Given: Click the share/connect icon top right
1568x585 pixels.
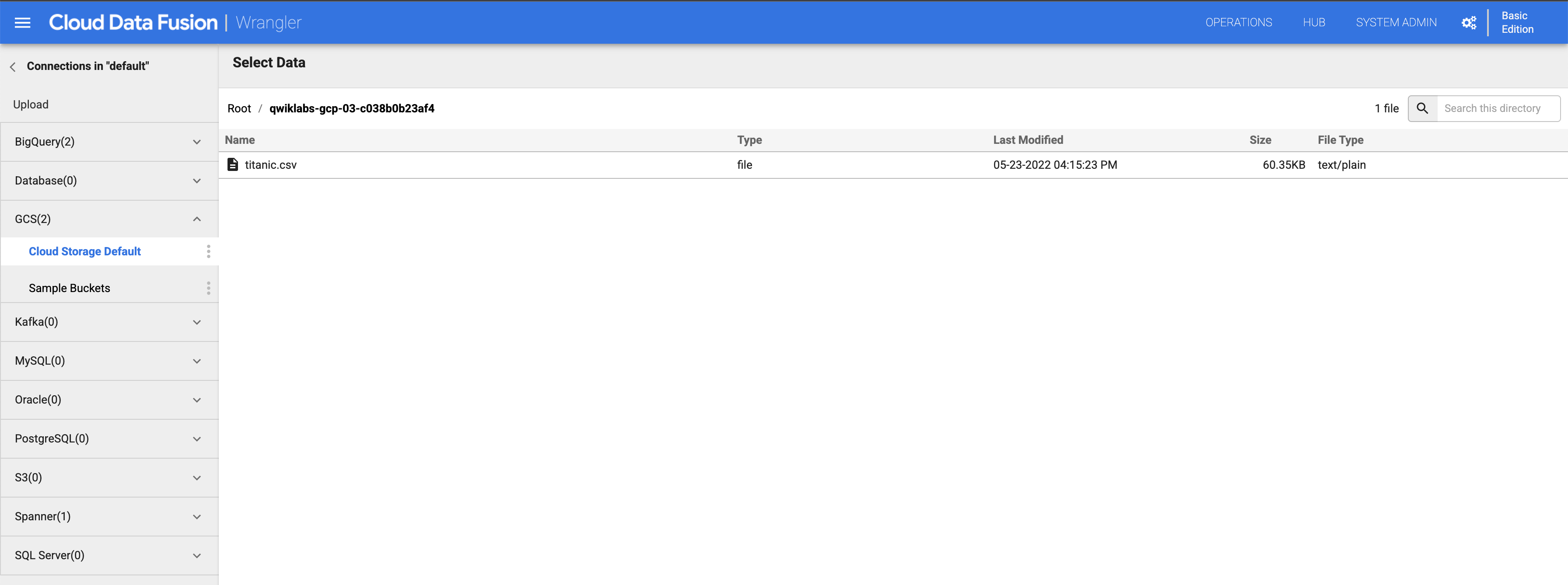Looking at the screenshot, I should [1468, 22].
